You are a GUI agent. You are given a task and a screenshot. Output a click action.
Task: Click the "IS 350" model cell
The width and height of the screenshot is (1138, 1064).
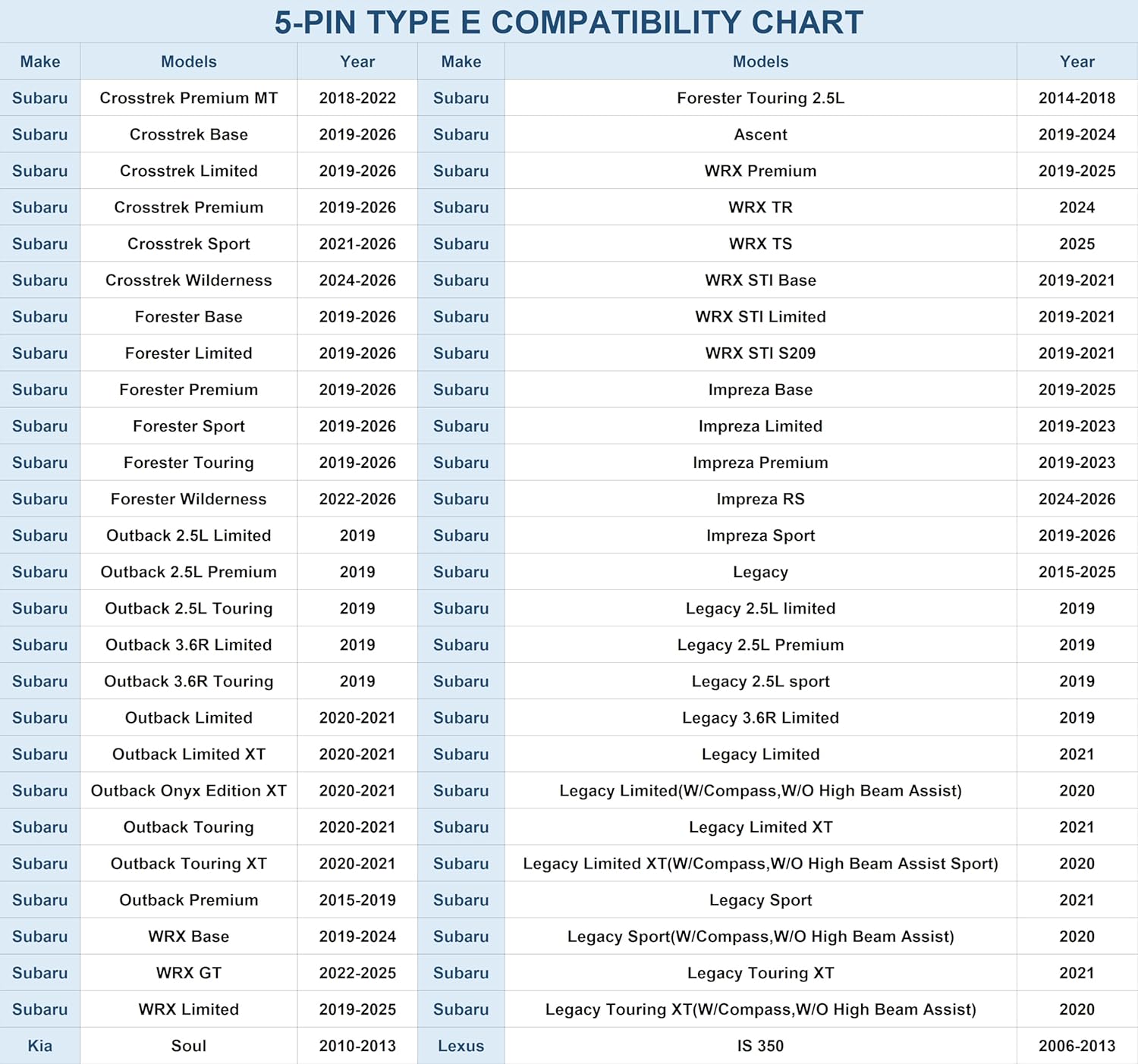pyautogui.click(x=761, y=1046)
